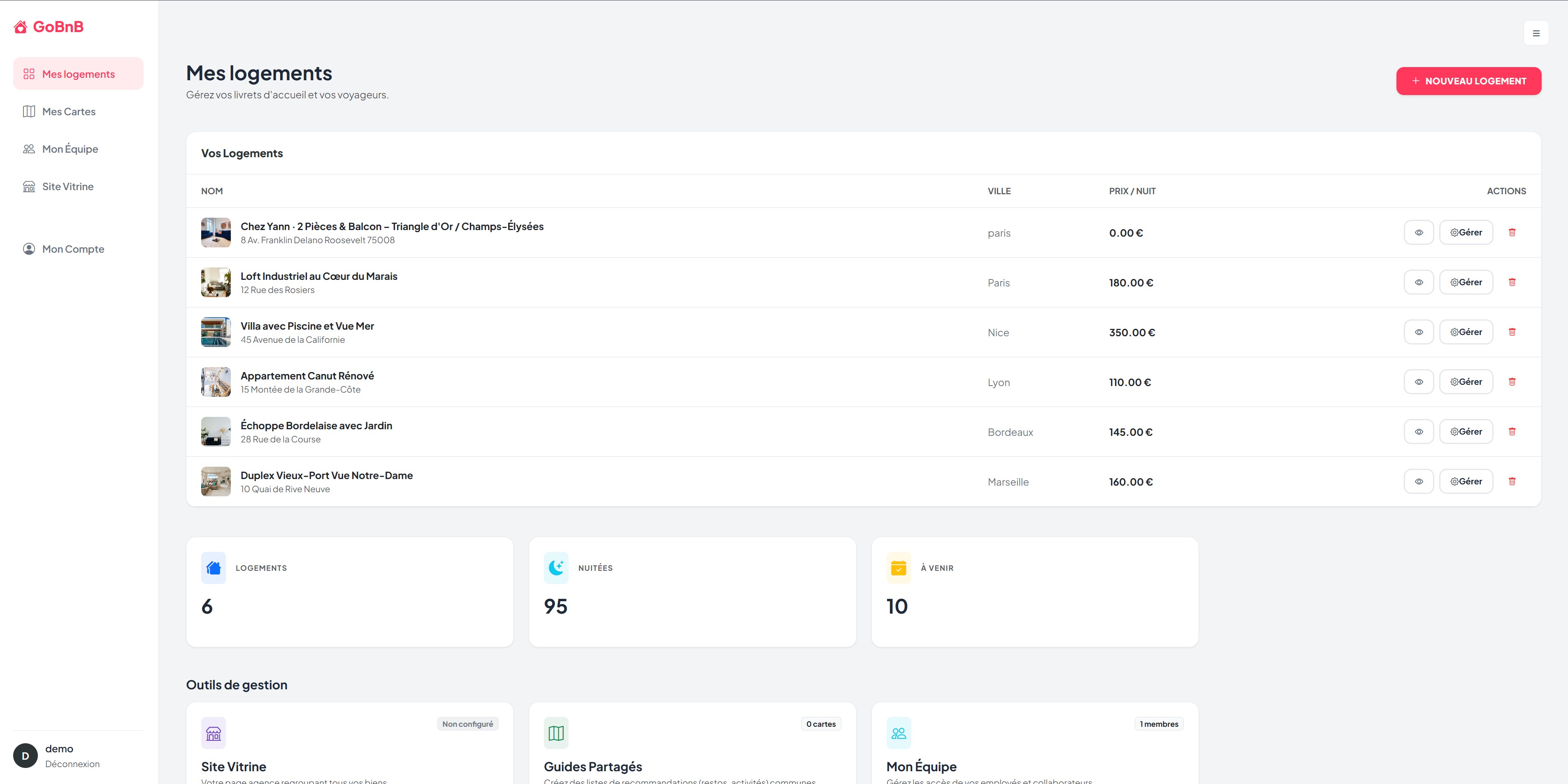1568x784 pixels.
Task: Click the moon icon on Nuitées card
Action: coord(556,567)
